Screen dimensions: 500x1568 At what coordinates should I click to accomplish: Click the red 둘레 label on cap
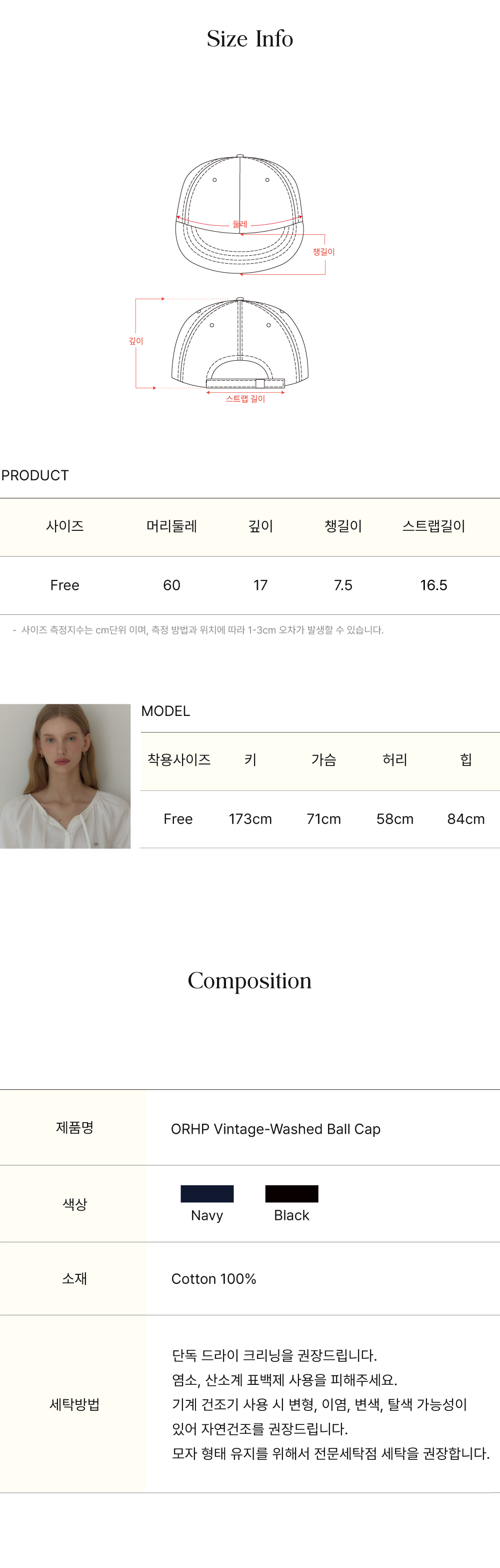coord(239,224)
